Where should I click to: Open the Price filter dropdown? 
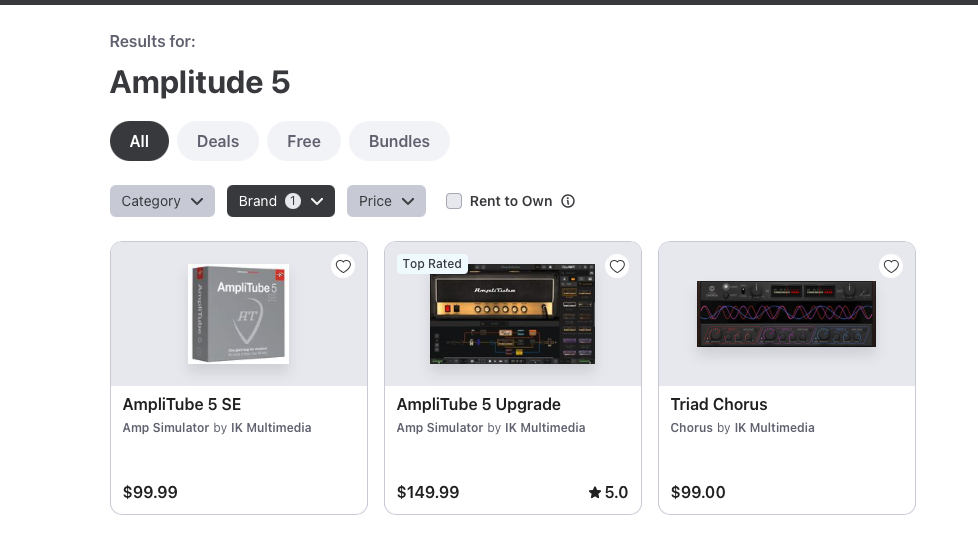[x=386, y=201]
